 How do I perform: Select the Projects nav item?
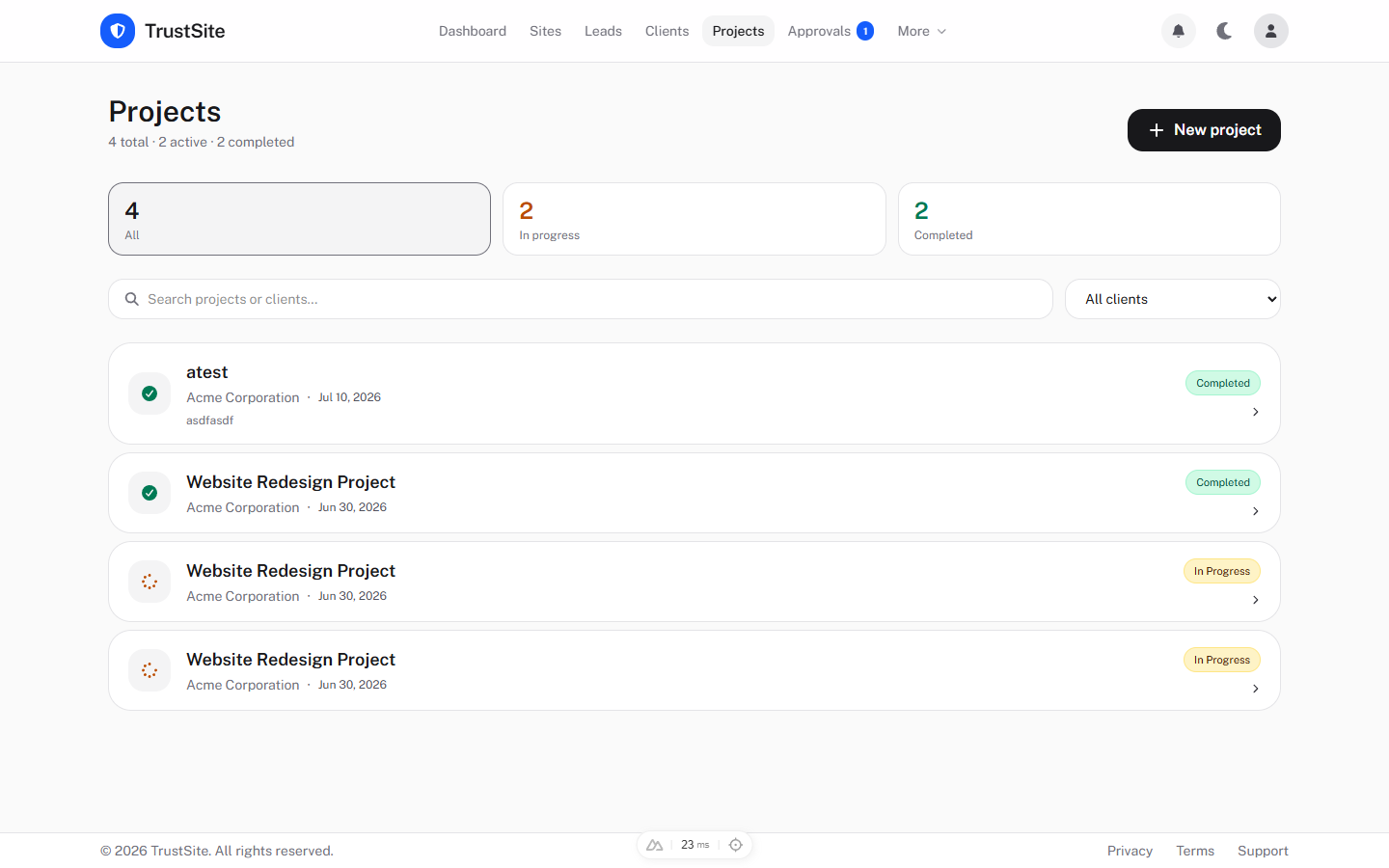coord(738,31)
